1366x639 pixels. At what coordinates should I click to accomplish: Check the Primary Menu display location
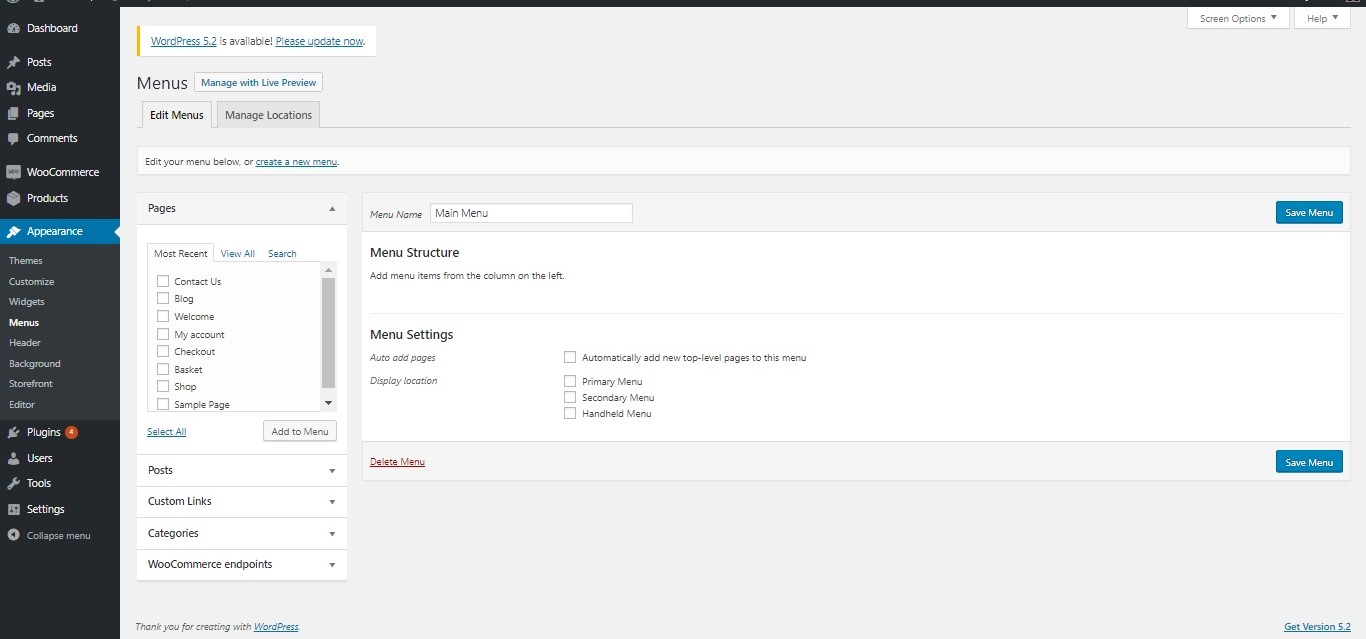[570, 381]
